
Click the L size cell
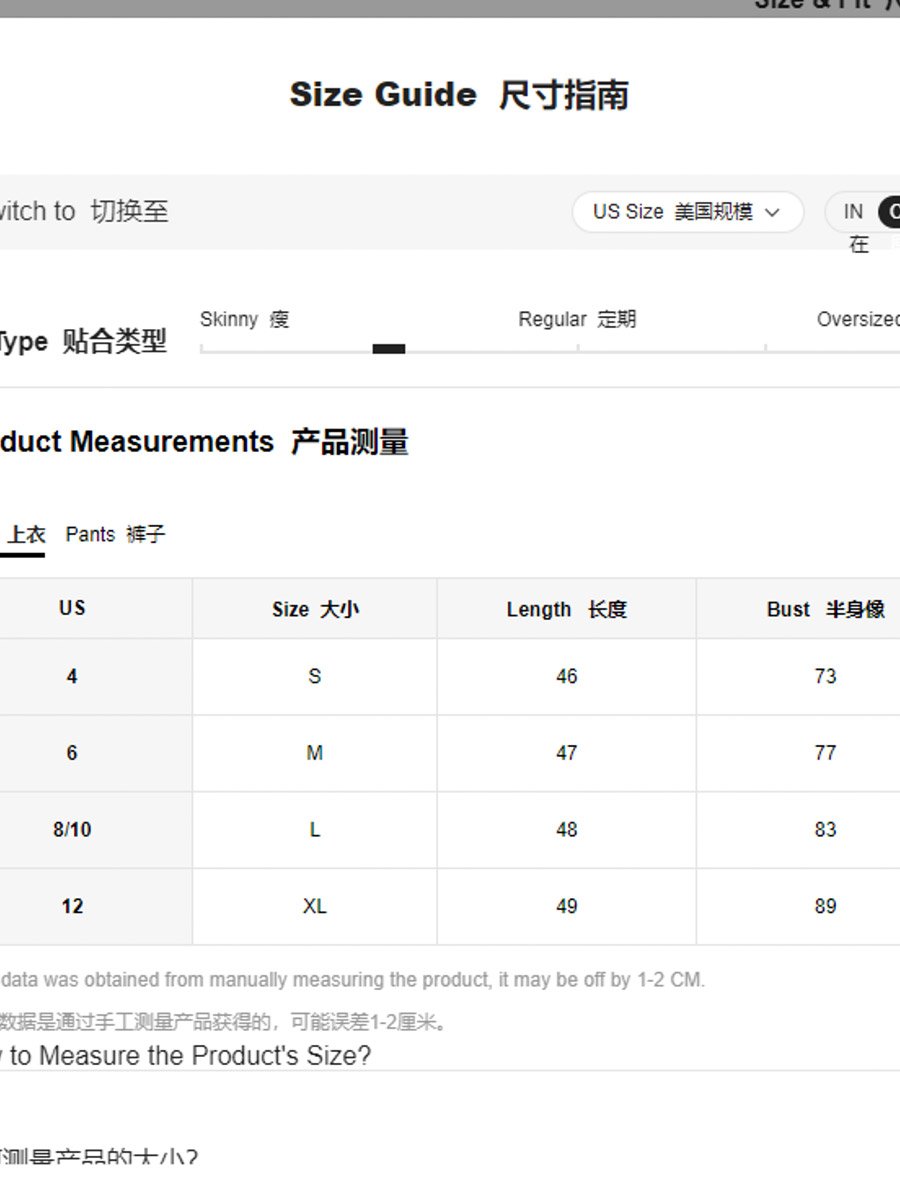tap(315, 830)
